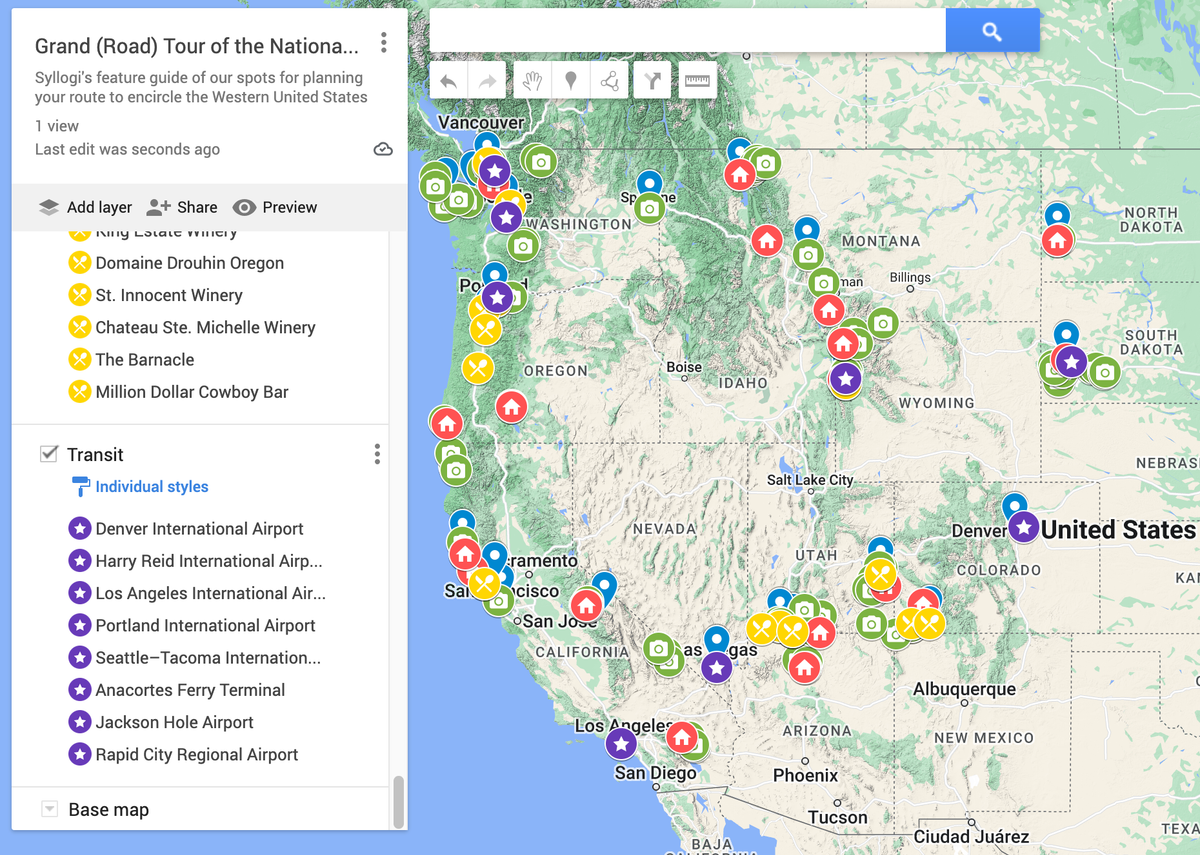The image size is (1200, 855).
Task: Click the cloud sync status icon
Action: (383, 148)
